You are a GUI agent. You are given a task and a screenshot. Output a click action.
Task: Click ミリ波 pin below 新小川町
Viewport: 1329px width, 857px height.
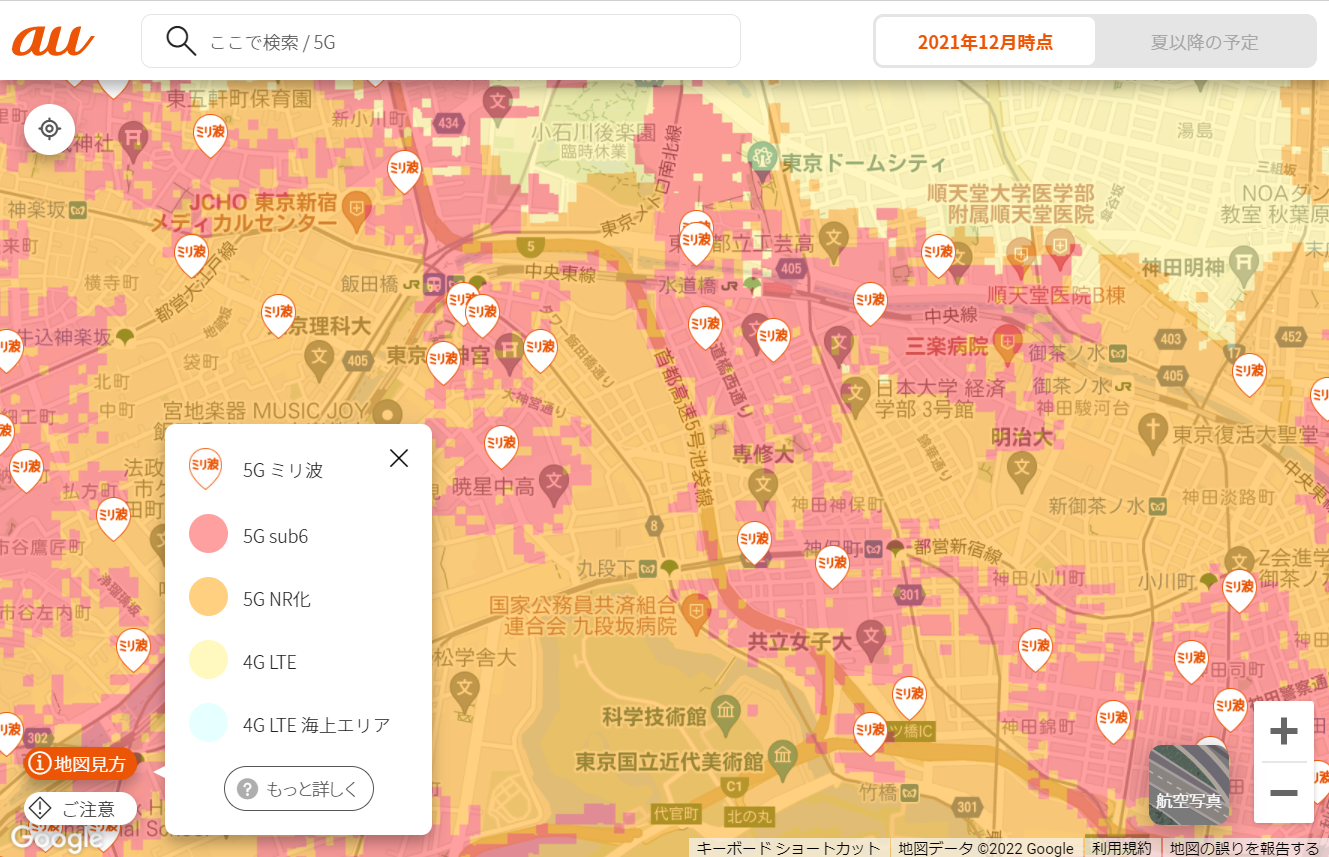tap(404, 171)
